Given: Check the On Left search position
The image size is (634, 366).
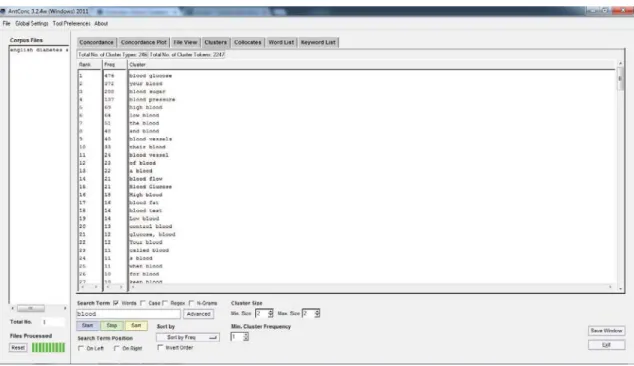Looking at the screenshot, I should pos(81,348).
